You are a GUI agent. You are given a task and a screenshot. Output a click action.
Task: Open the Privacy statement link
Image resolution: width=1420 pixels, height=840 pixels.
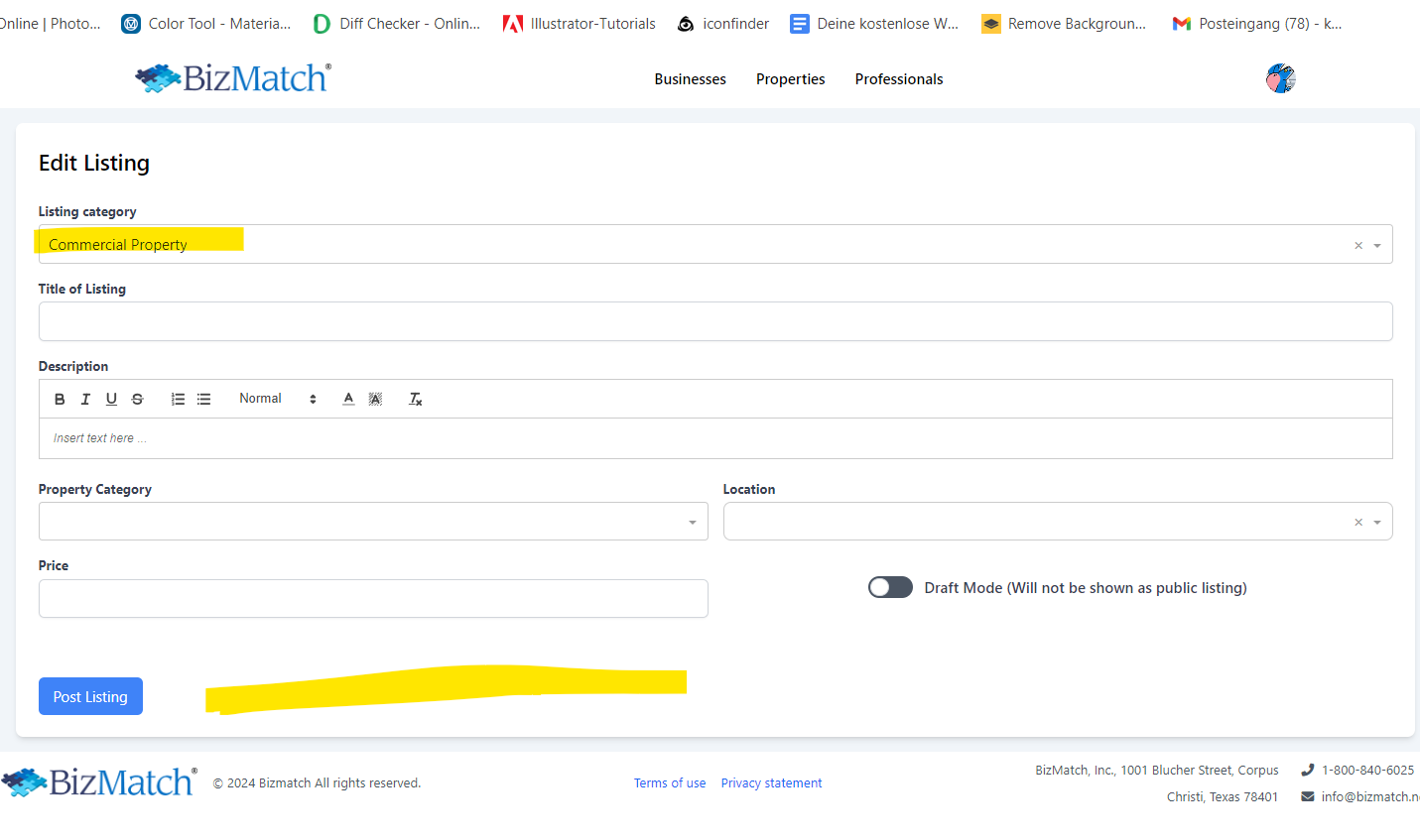click(x=771, y=783)
